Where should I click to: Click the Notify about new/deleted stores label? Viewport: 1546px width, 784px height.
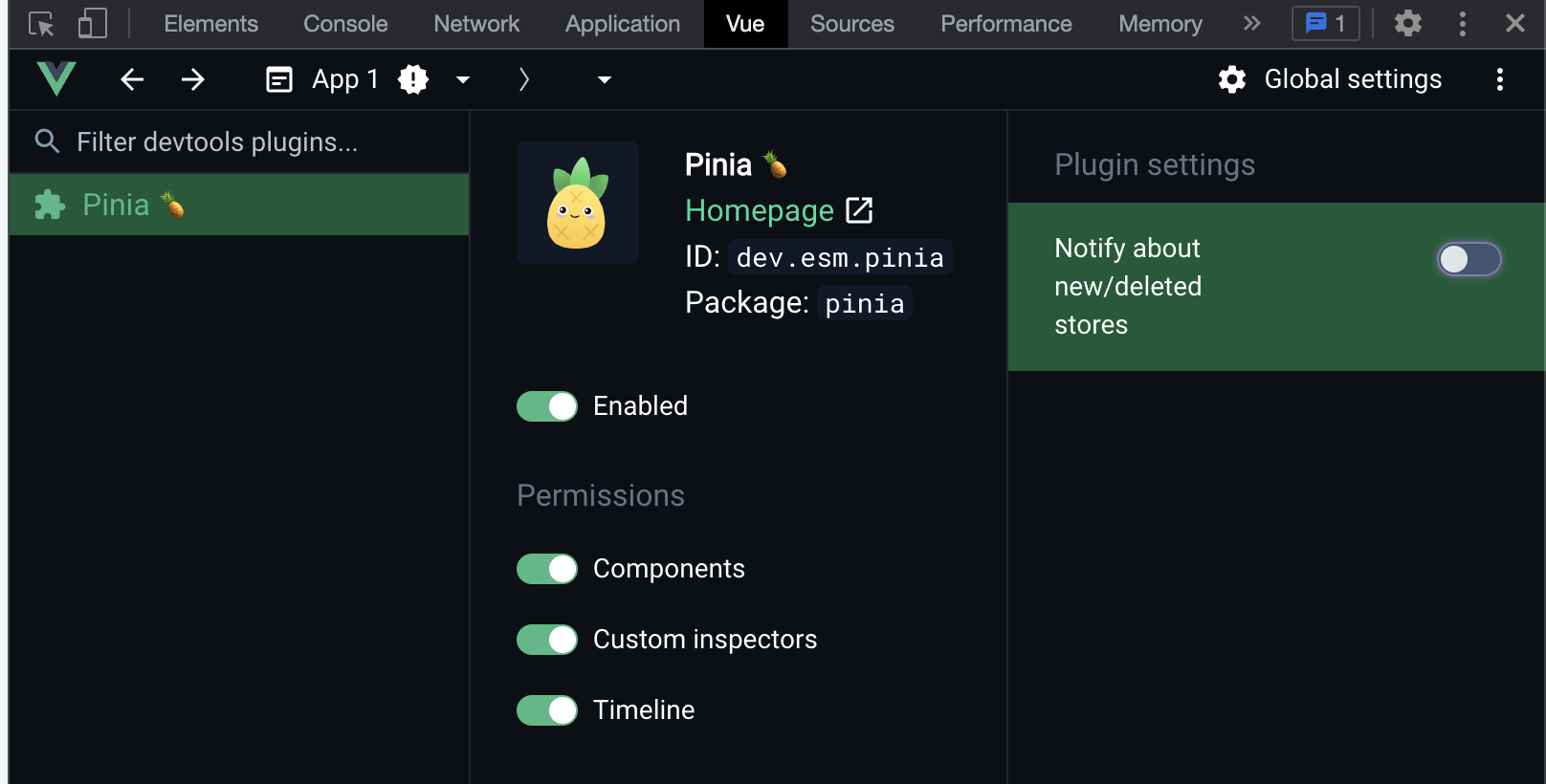click(1128, 286)
